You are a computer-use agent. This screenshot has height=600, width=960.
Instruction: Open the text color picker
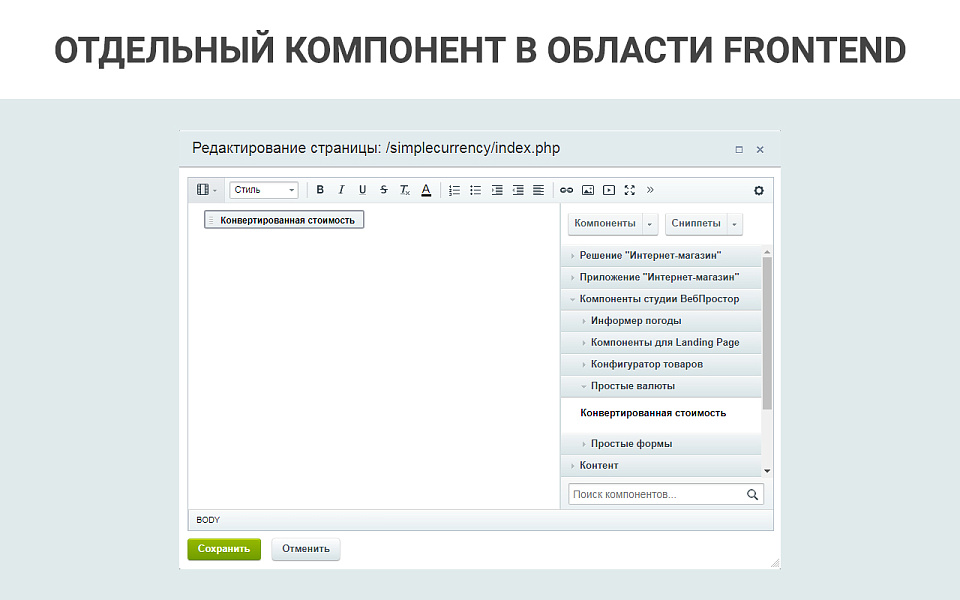coord(426,190)
